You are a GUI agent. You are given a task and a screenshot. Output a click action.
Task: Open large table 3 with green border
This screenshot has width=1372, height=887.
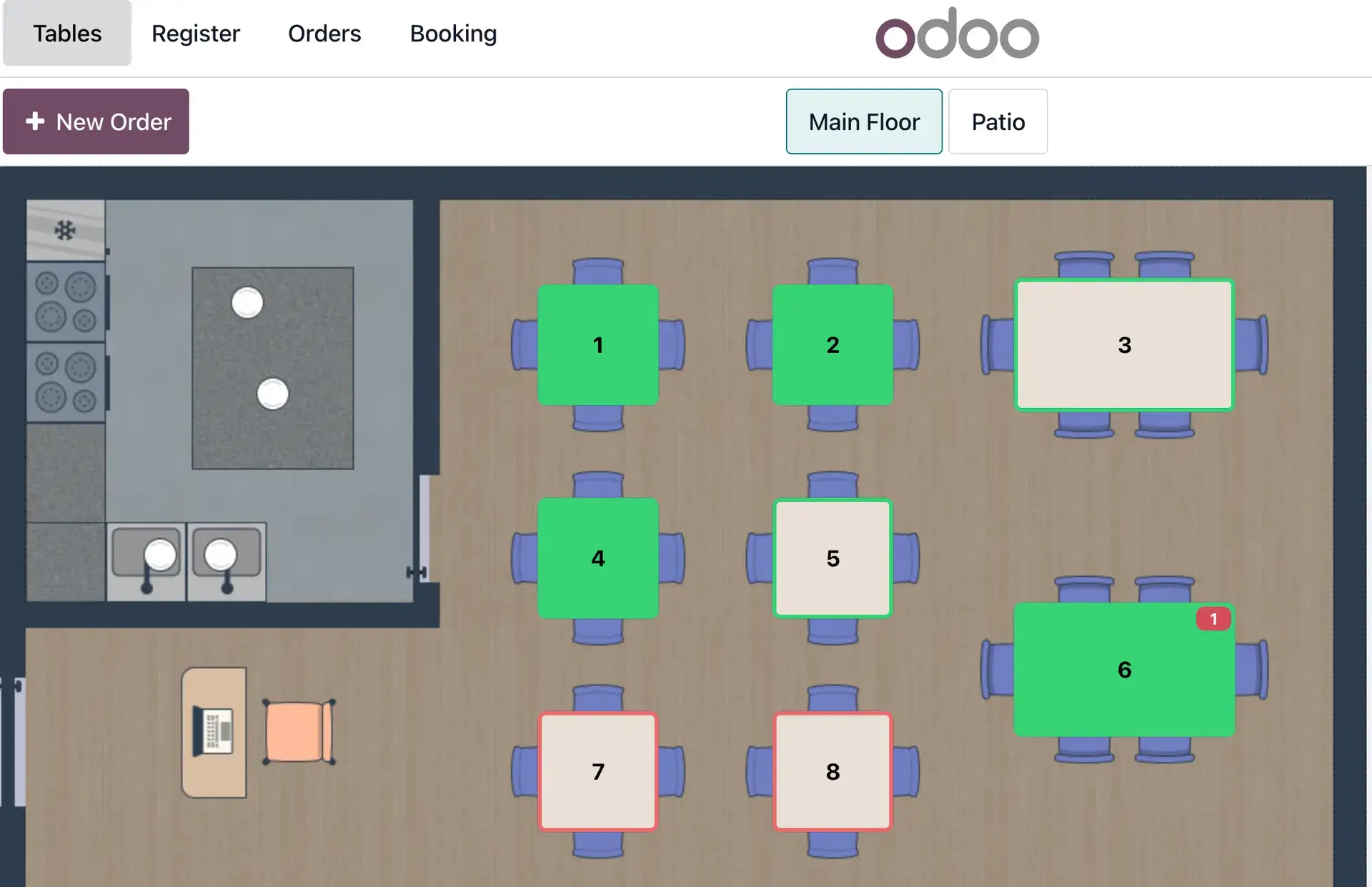tap(1124, 345)
